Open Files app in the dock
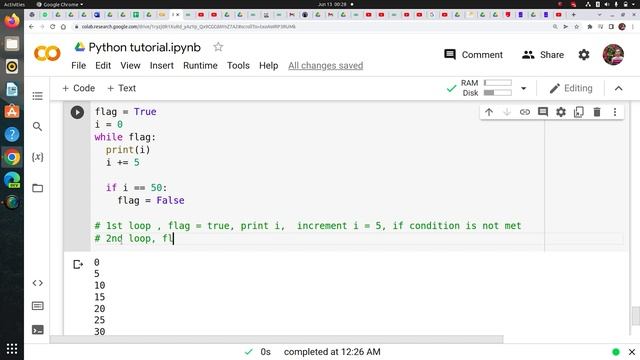Viewport: 640px width, 360px height. pyautogui.click(x=12, y=44)
